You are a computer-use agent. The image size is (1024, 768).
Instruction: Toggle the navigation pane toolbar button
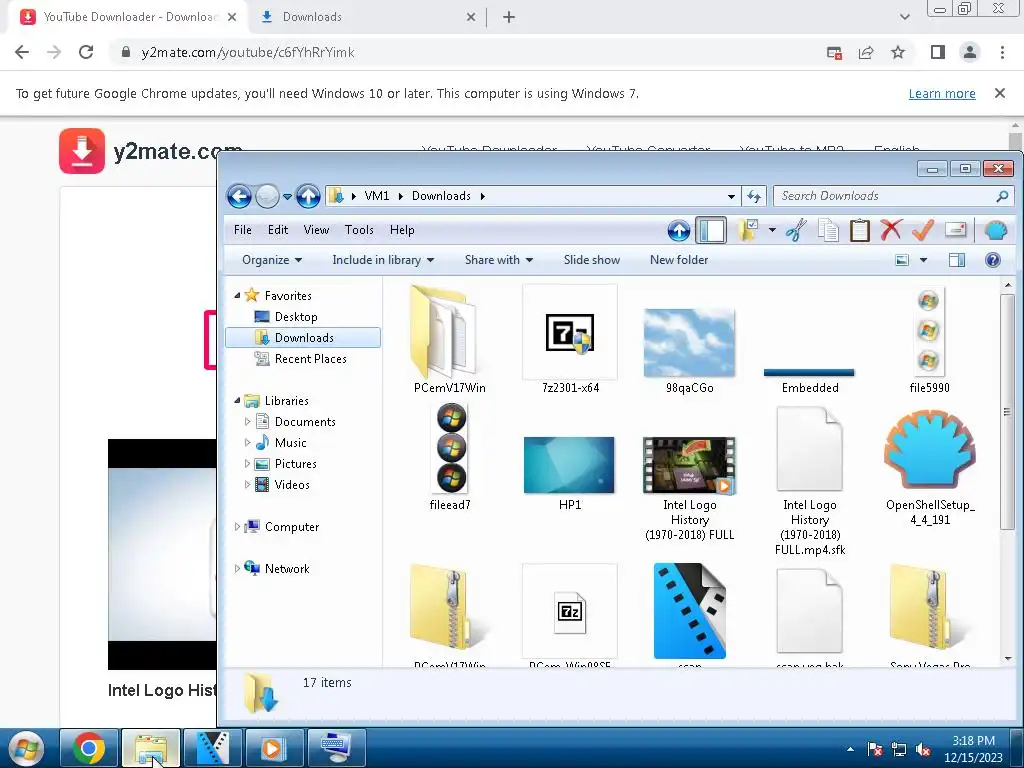point(711,230)
